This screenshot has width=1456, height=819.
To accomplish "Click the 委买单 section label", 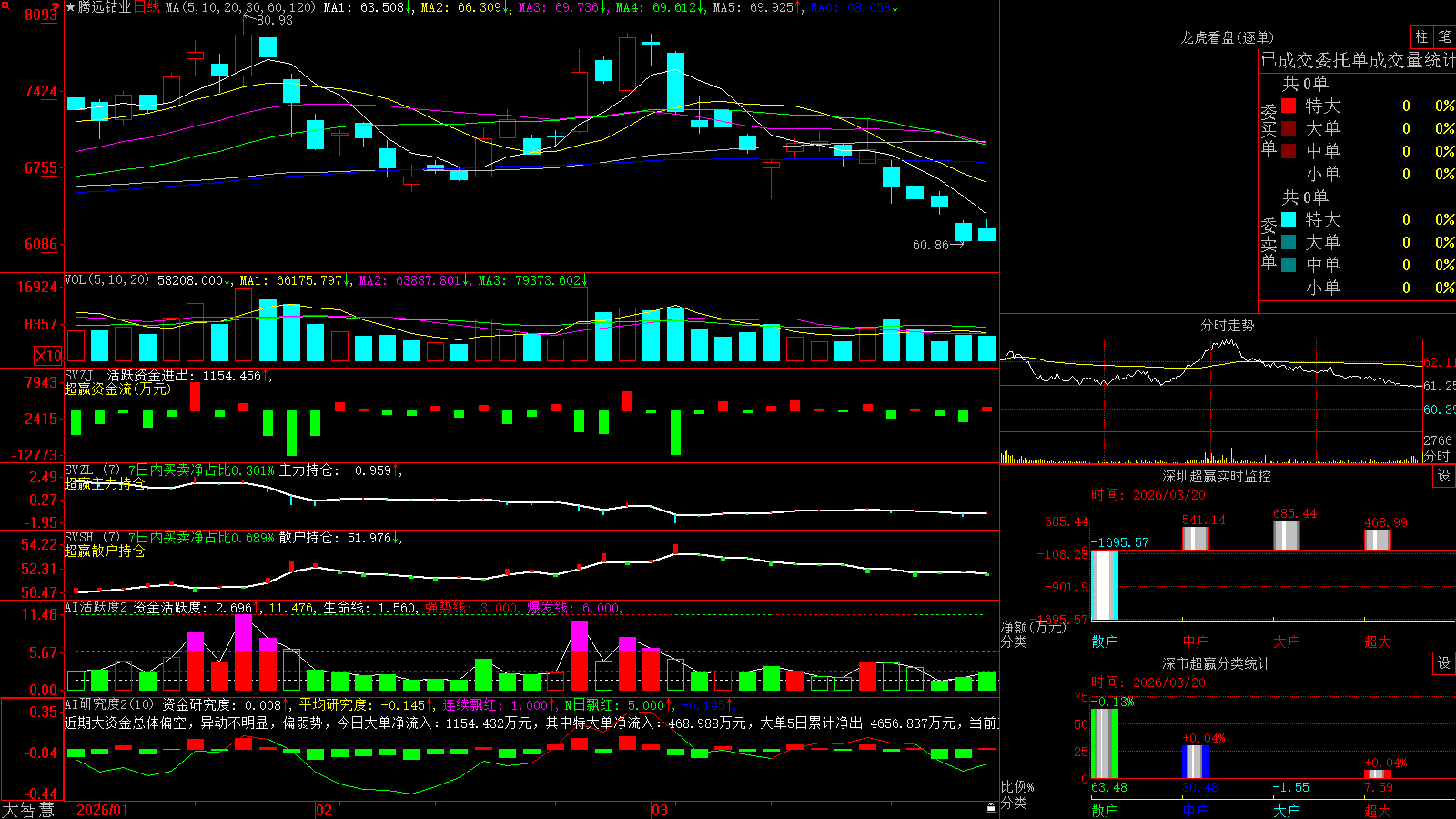I will tap(1269, 130).
